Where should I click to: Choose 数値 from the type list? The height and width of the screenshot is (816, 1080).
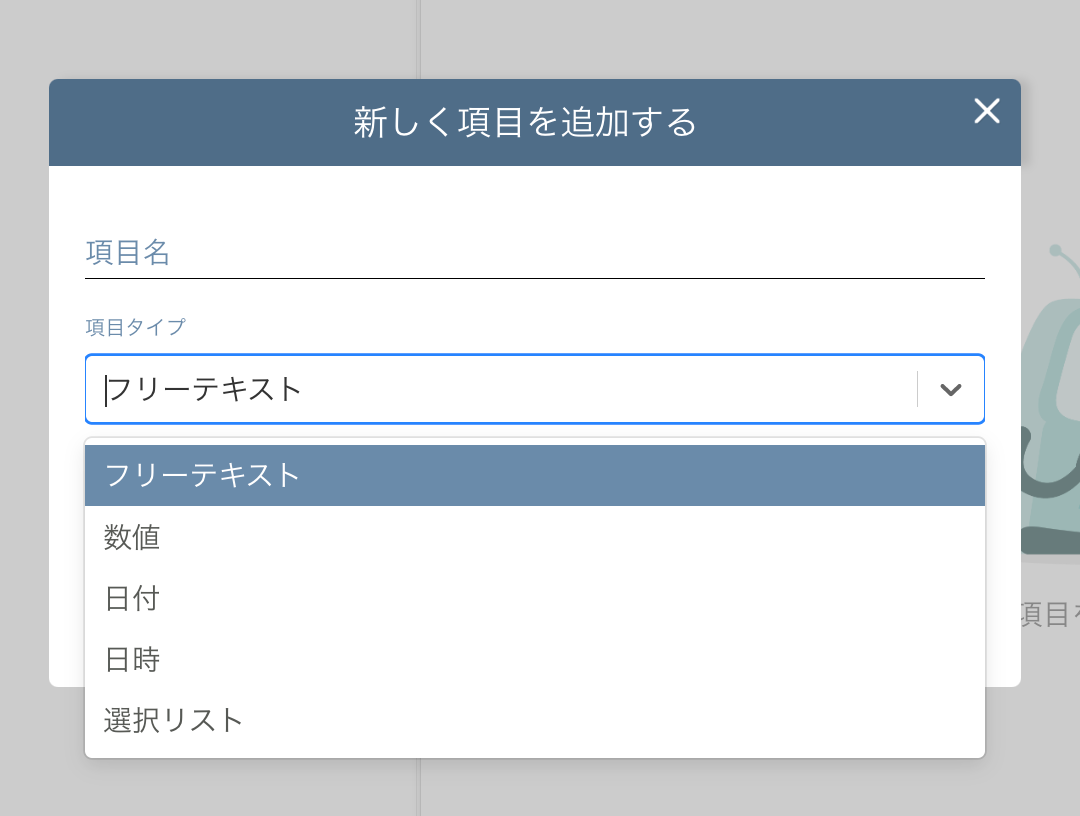(132, 538)
